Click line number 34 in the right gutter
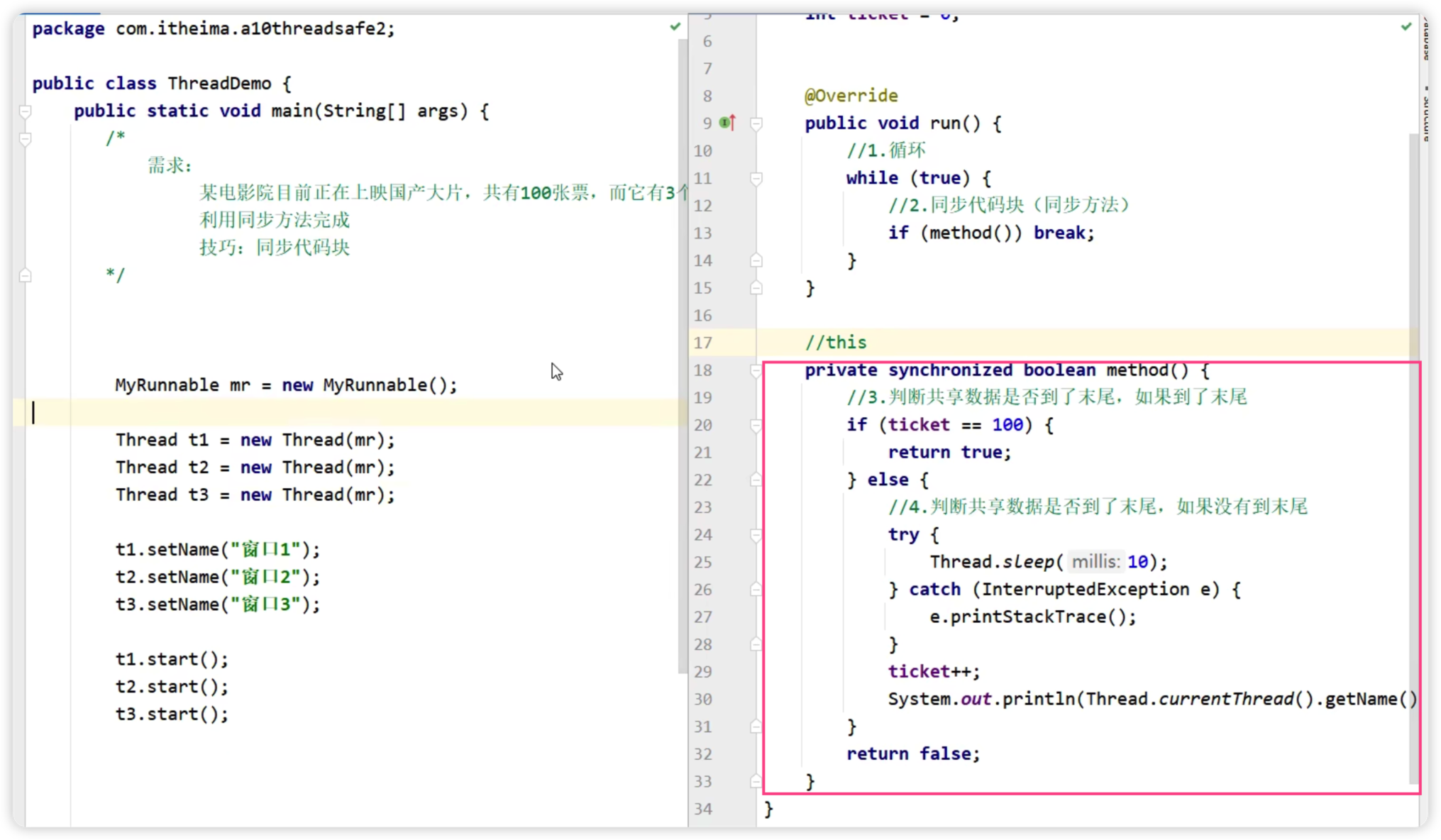Image resolution: width=1441 pixels, height=840 pixels. [702, 809]
